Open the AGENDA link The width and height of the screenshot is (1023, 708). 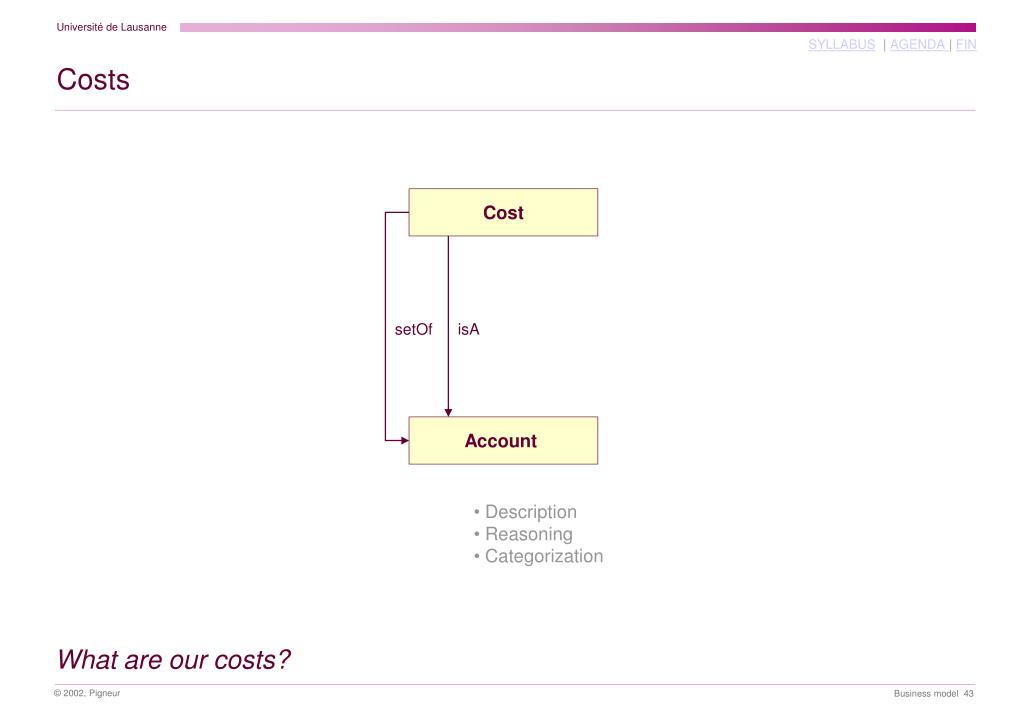click(917, 44)
